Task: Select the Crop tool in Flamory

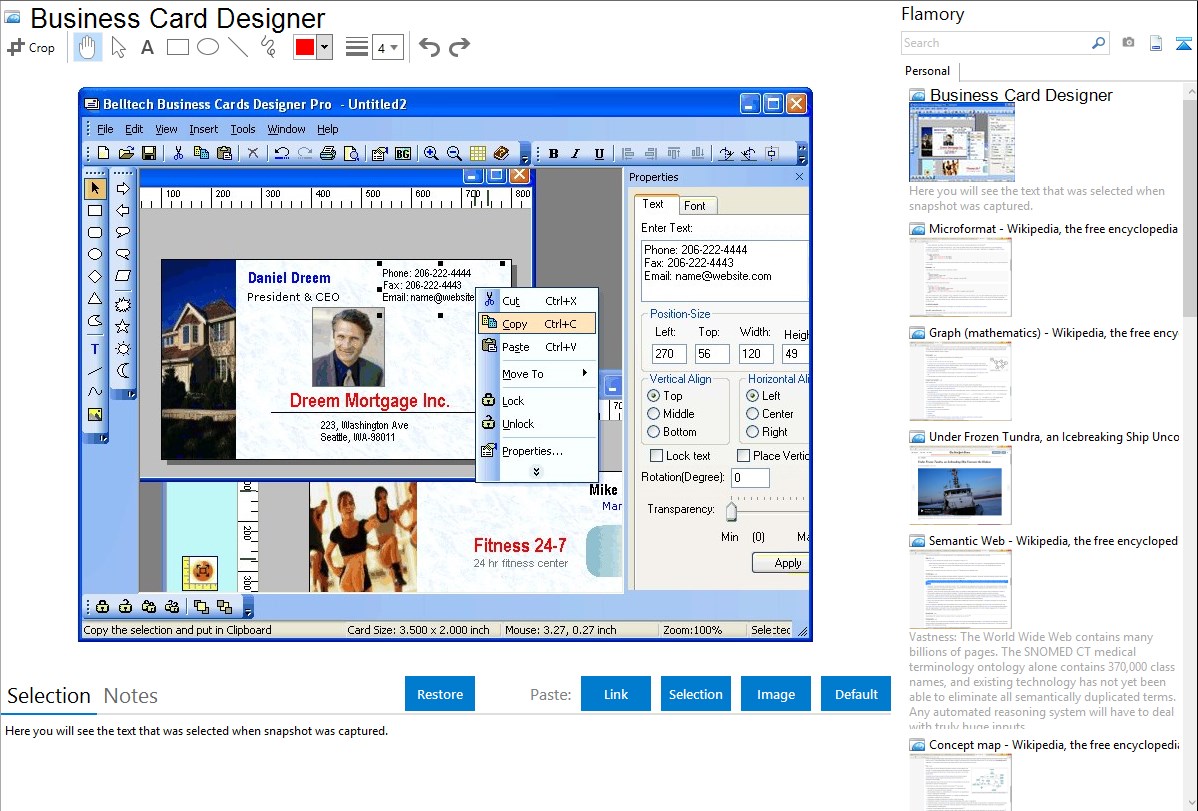Action: (31, 47)
